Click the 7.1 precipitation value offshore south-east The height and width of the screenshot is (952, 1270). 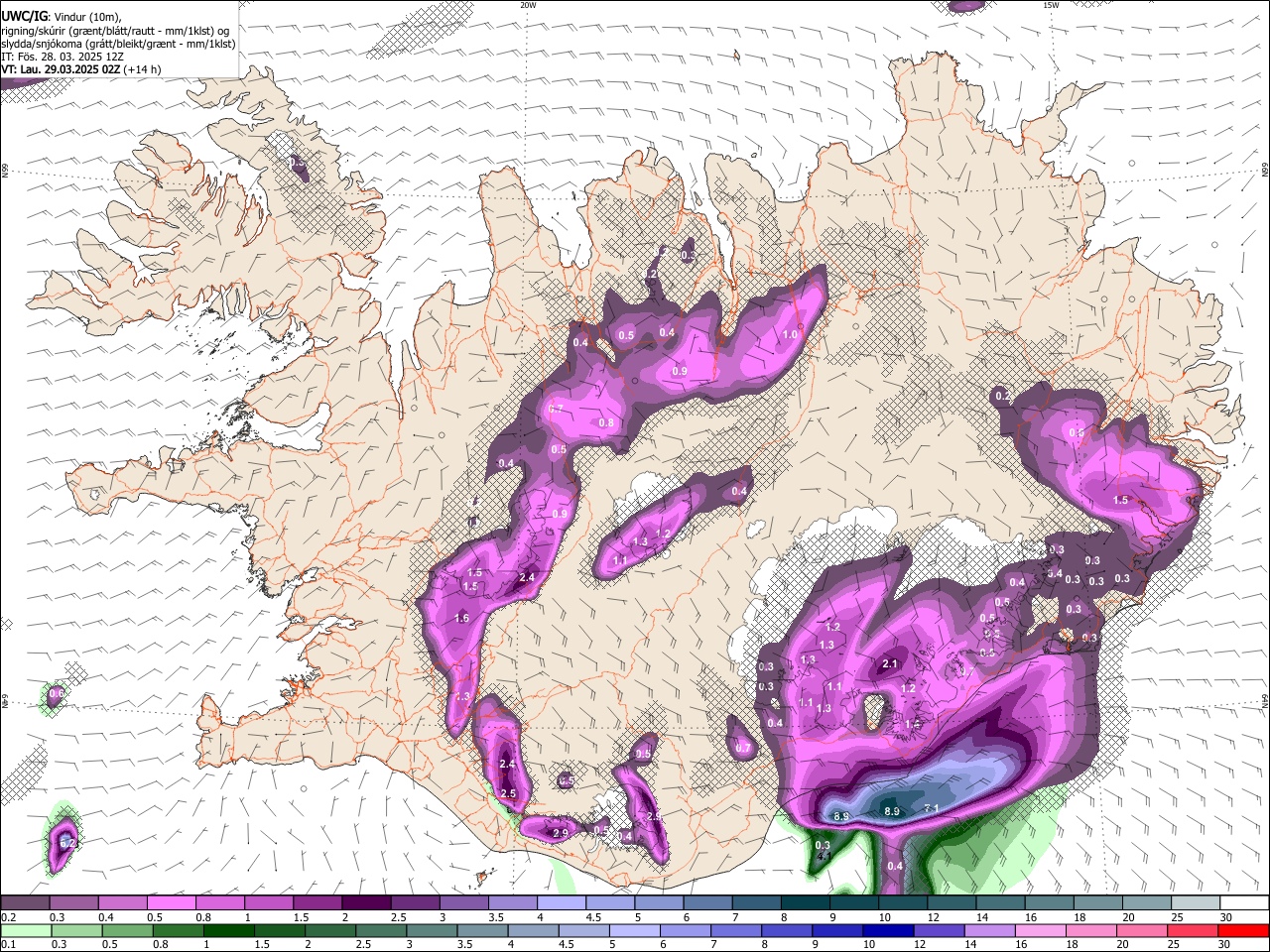pyautogui.click(x=932, y=809)
